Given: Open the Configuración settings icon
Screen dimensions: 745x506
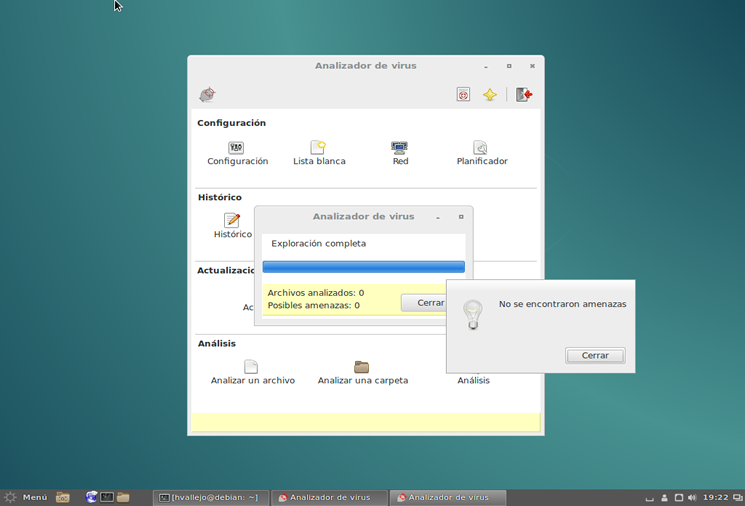Looking at the screenshot, I should coord(237,148).
